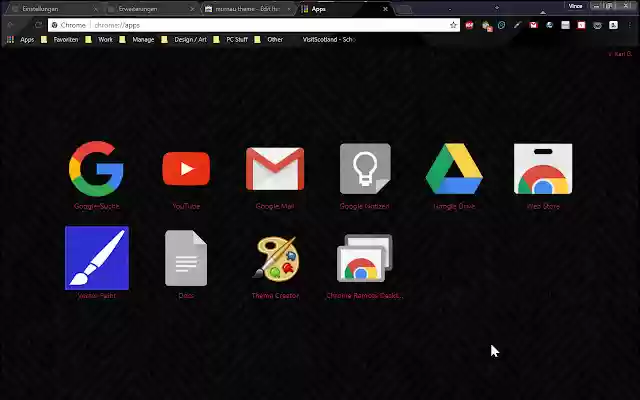Open the Google Mail app
This screenshot has height=400, width=640.
(275, 169)
